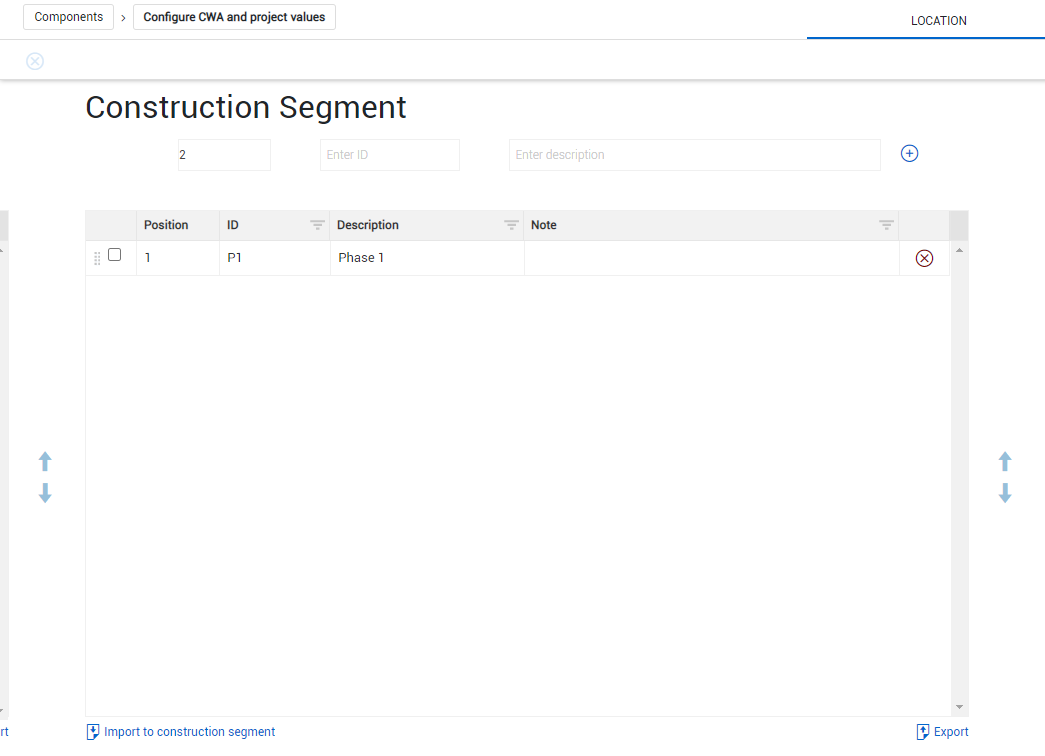1045x756 pixels.
Task: Click the left move down arrow
Action: tap(45, 493)
